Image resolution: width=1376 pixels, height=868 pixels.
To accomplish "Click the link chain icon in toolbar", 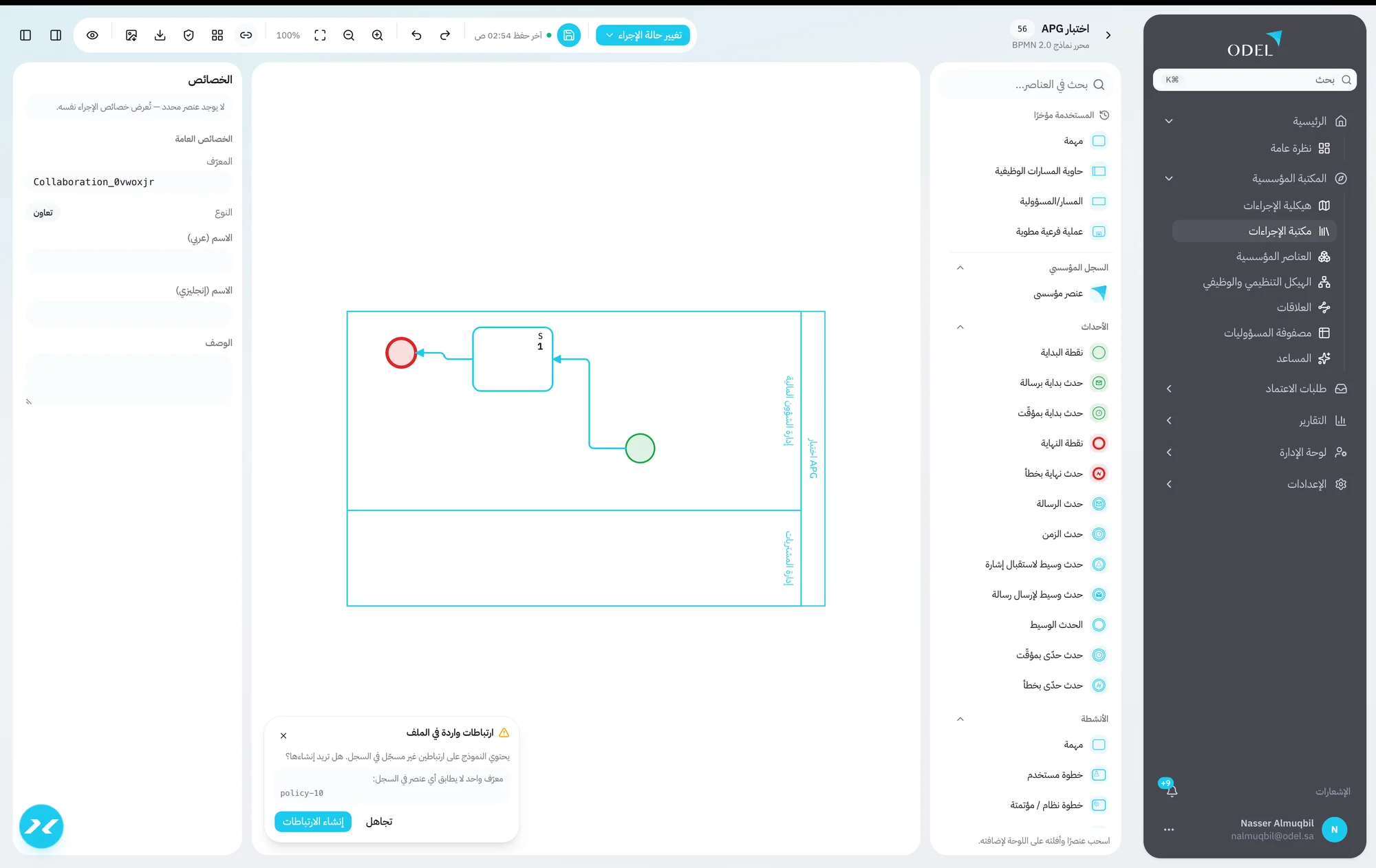I will [246, 35].
